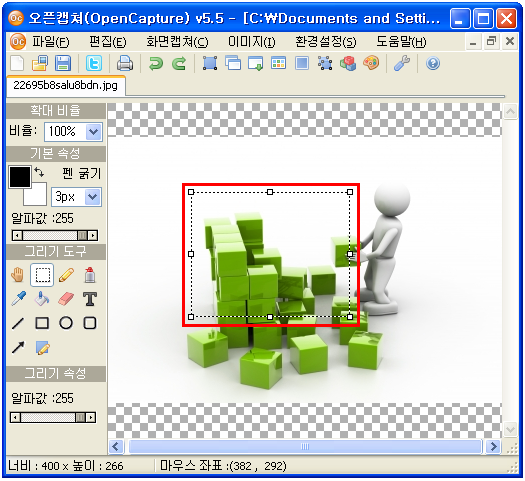Start scroll capture from the toolbar
Image resolution: width=525 pixels, height=481 pixels.
[255, 63]
